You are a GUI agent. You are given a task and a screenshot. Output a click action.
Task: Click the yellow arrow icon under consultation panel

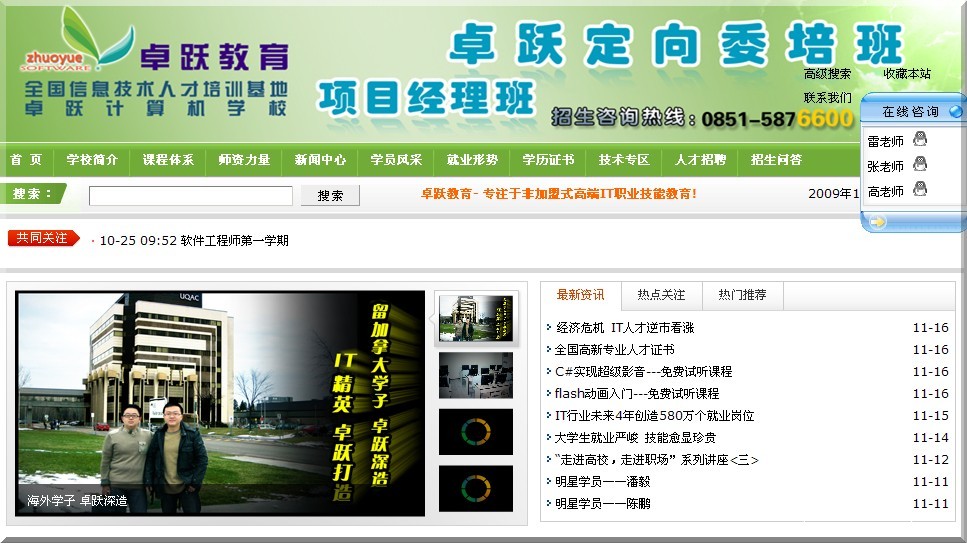click(877, 221)
